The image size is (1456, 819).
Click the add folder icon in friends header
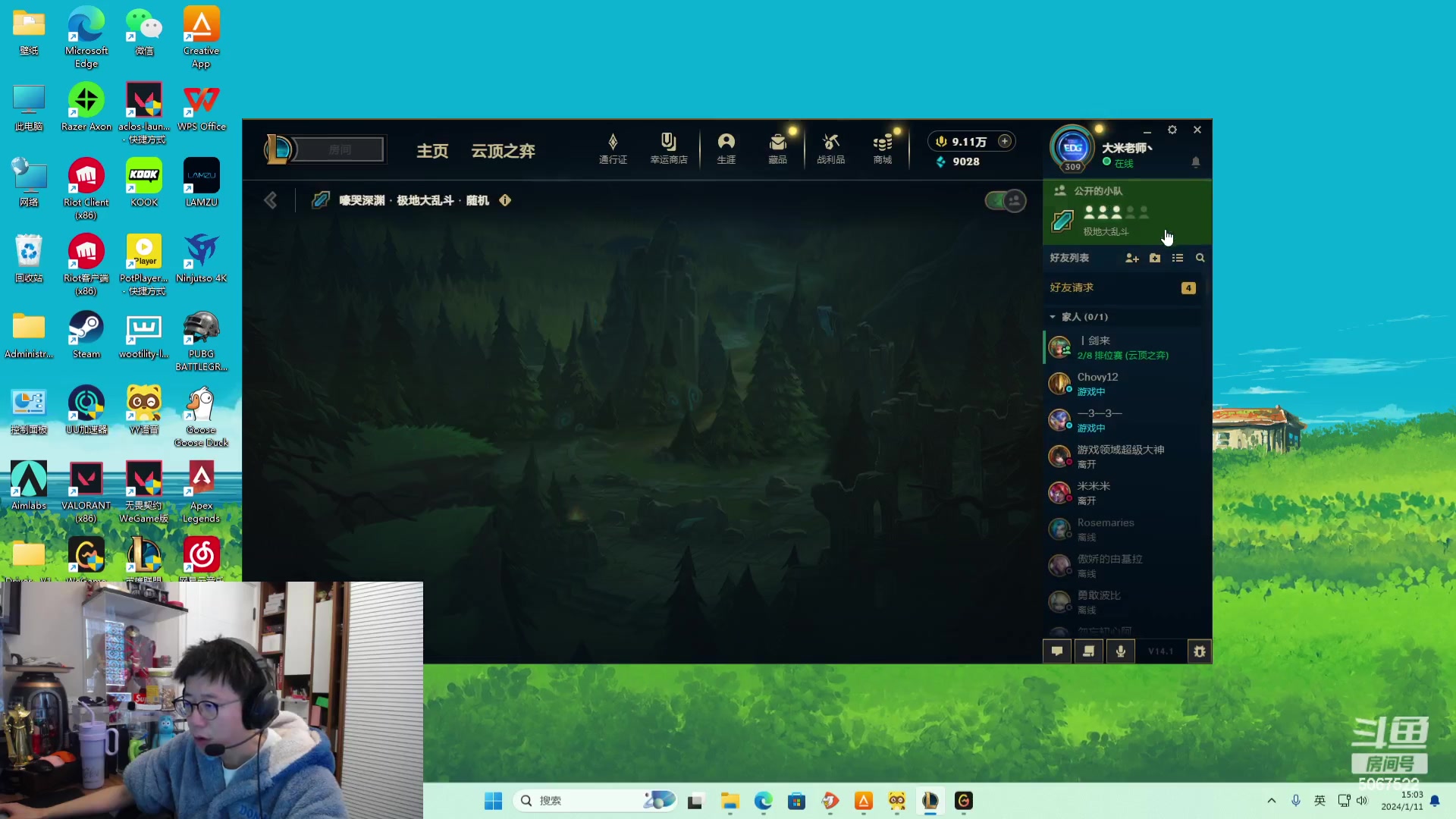point(1155,258)
